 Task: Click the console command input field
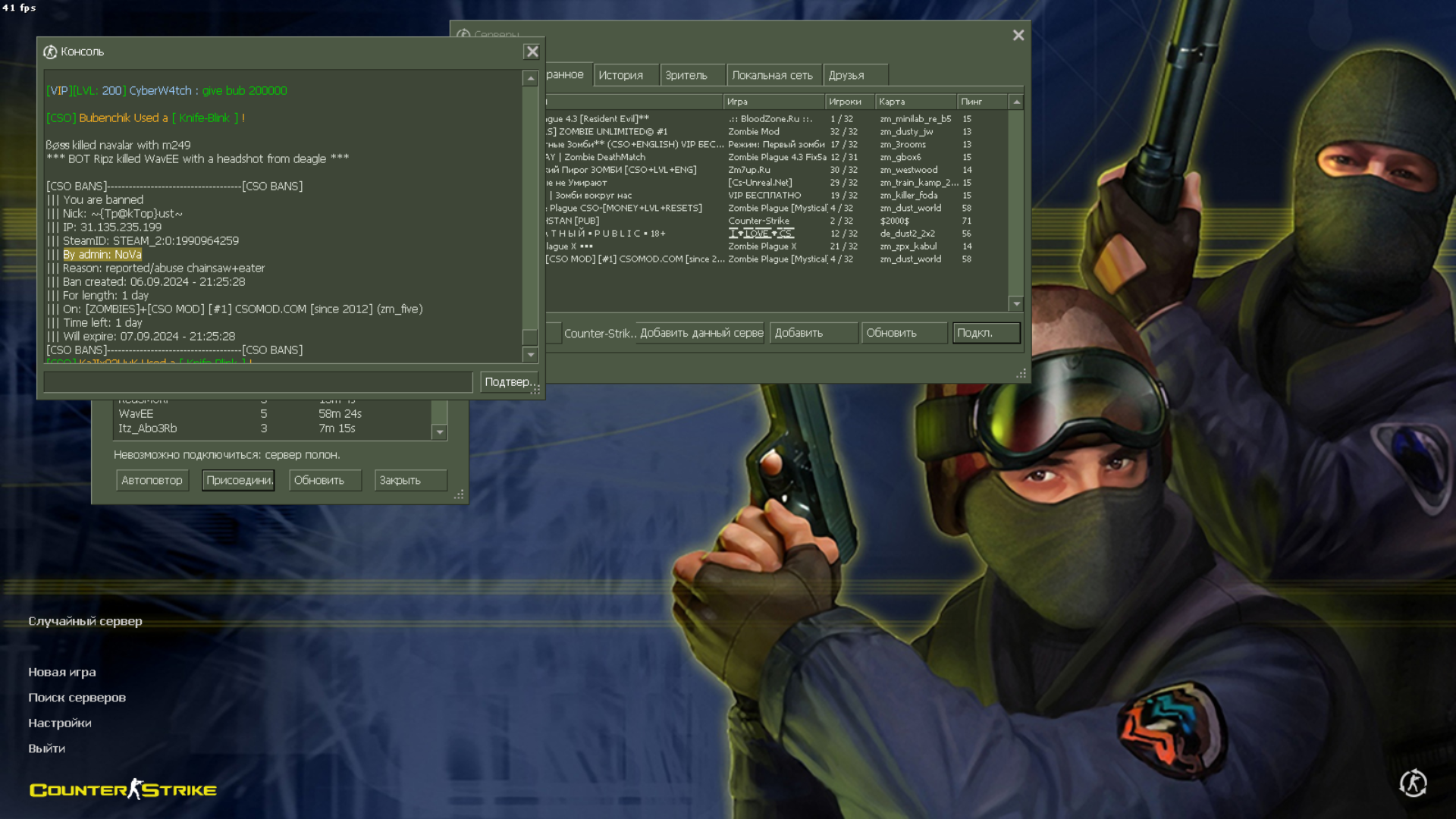pos(258,382)
